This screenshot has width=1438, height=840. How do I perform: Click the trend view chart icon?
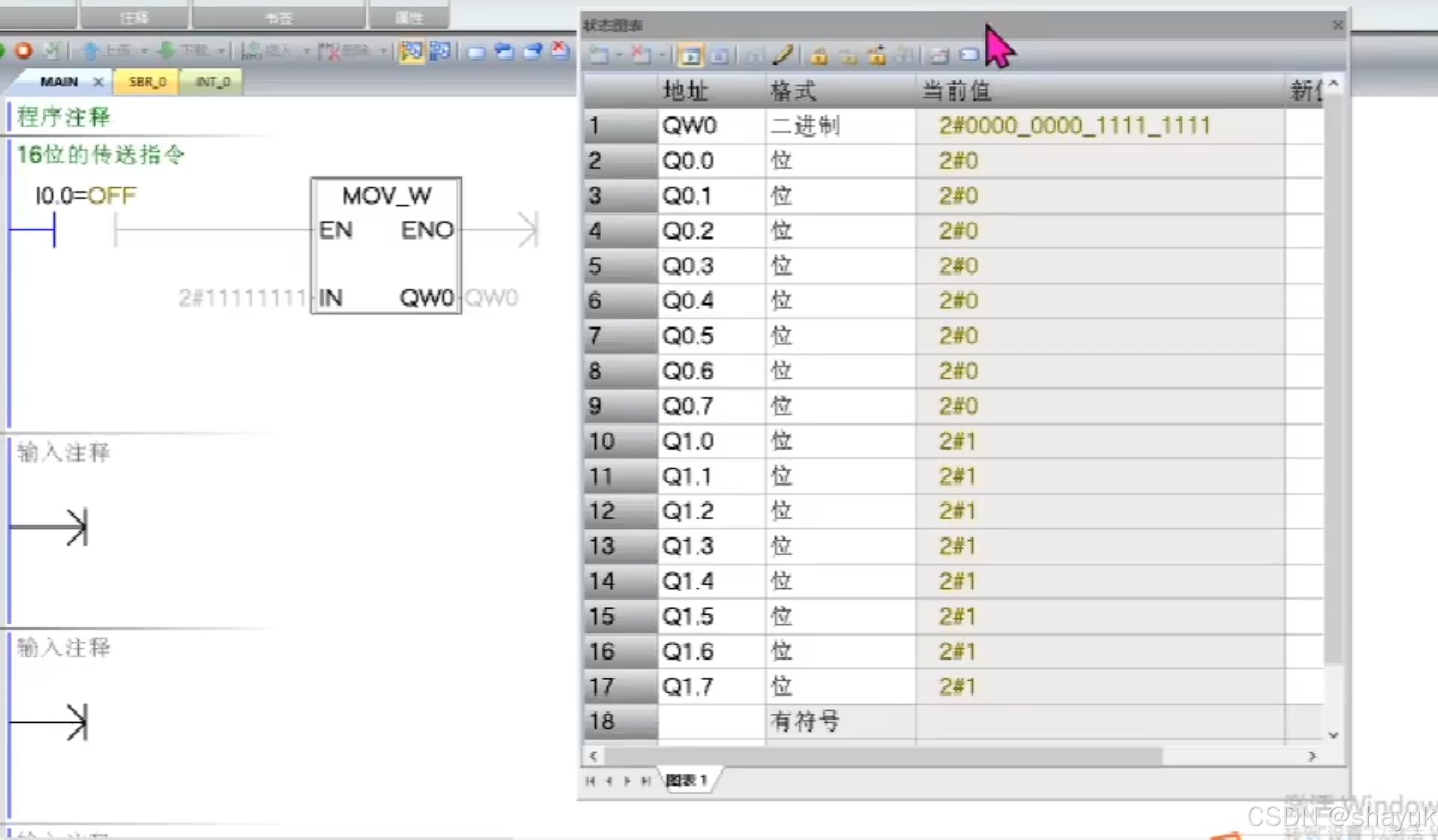(939, 56)
